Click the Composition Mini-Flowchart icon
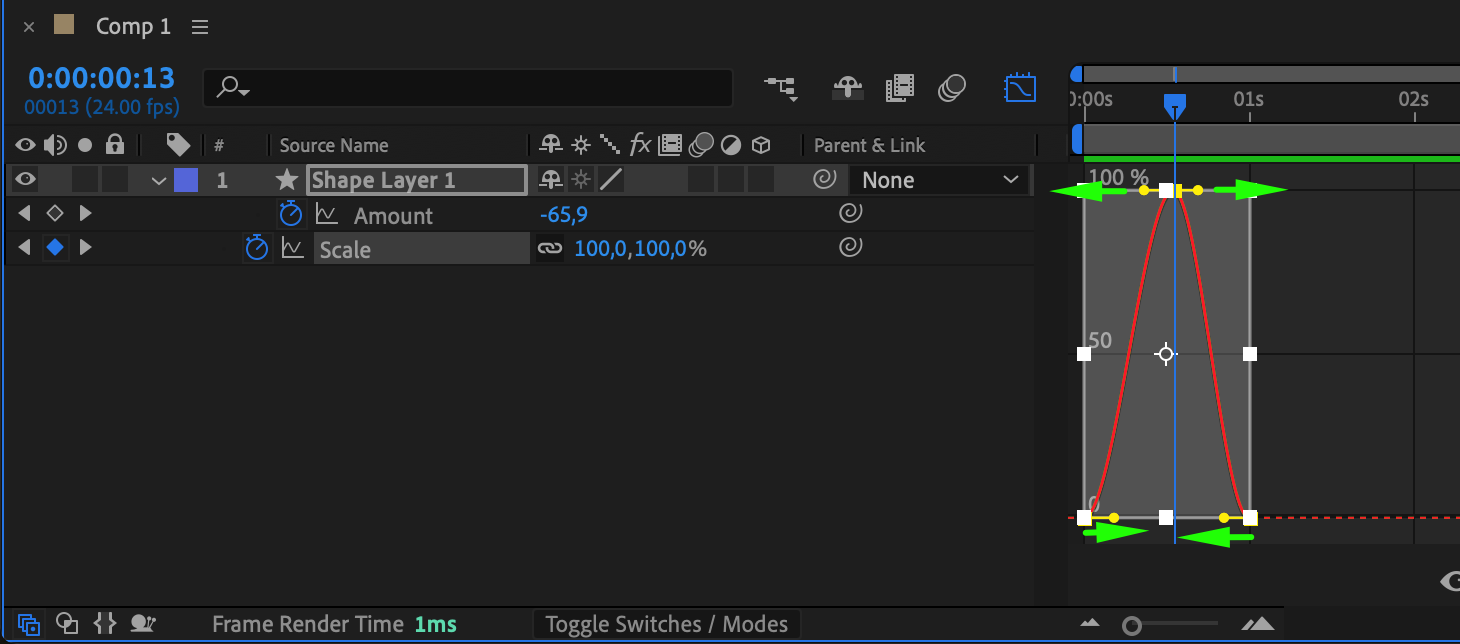1460x644 pixels. (781, 88)
